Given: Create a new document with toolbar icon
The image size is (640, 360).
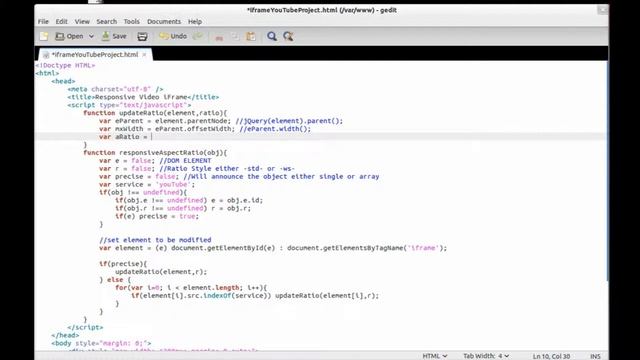Looking at the screenshot, I should point(44,36).
